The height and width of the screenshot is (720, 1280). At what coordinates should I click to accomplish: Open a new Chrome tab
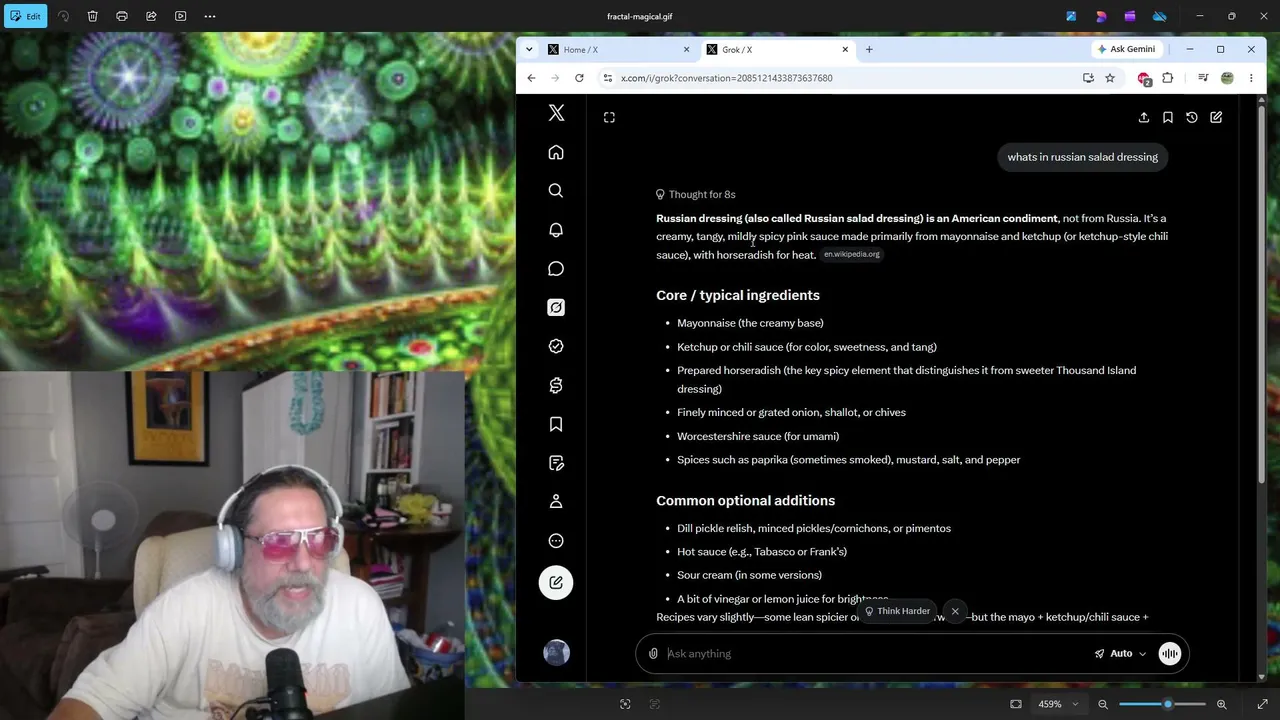click(x=869, y=49)
